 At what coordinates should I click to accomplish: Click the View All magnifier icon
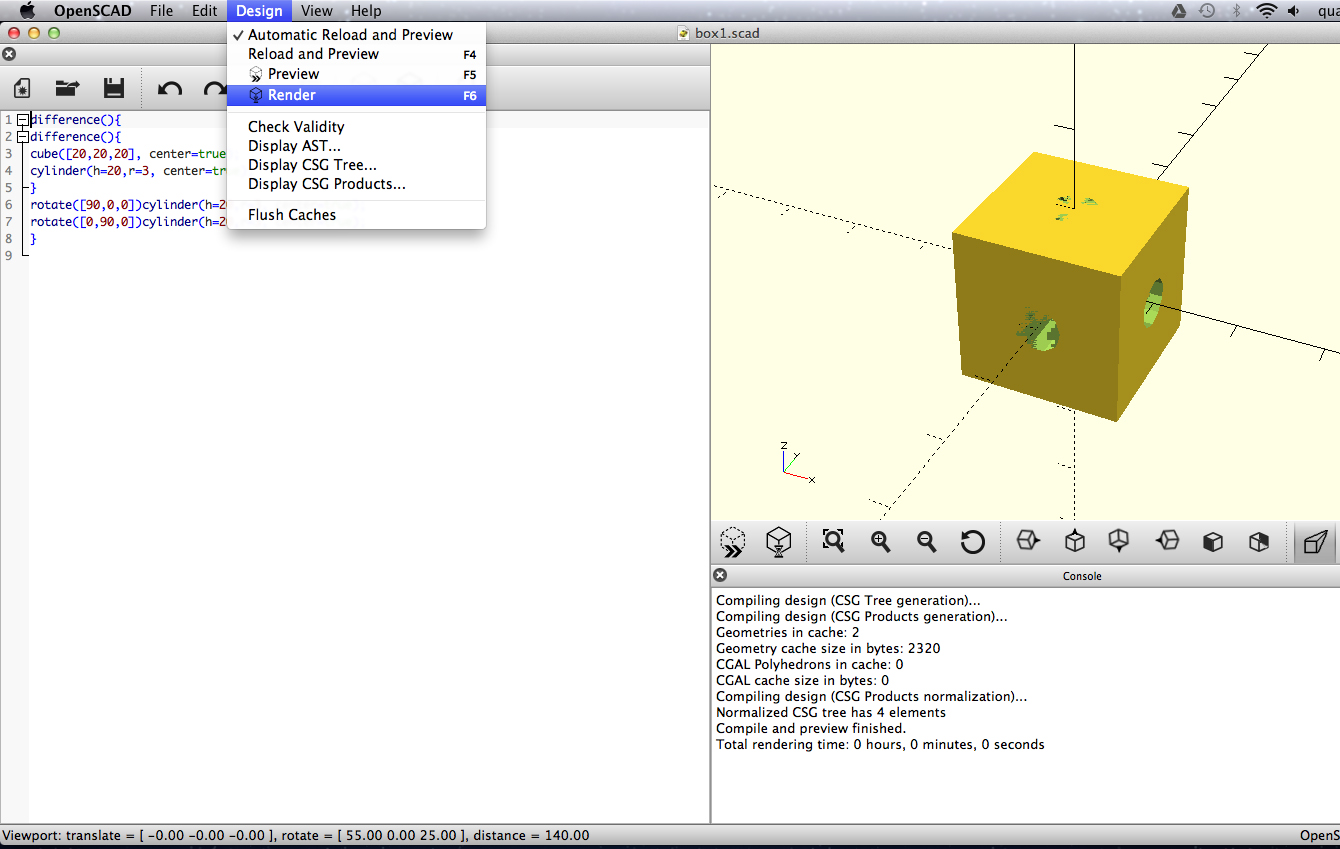(833, 541)
